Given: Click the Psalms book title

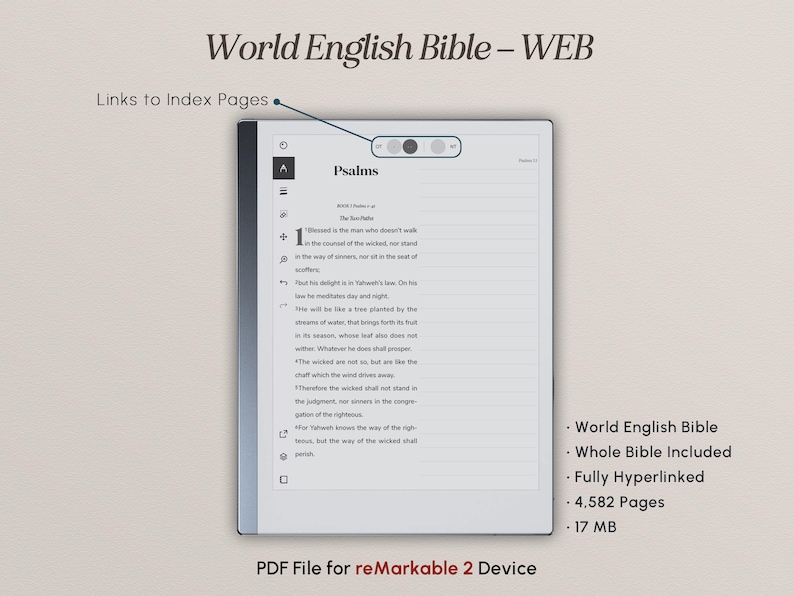Looking at the screenshot, I should tap(356, 171).
